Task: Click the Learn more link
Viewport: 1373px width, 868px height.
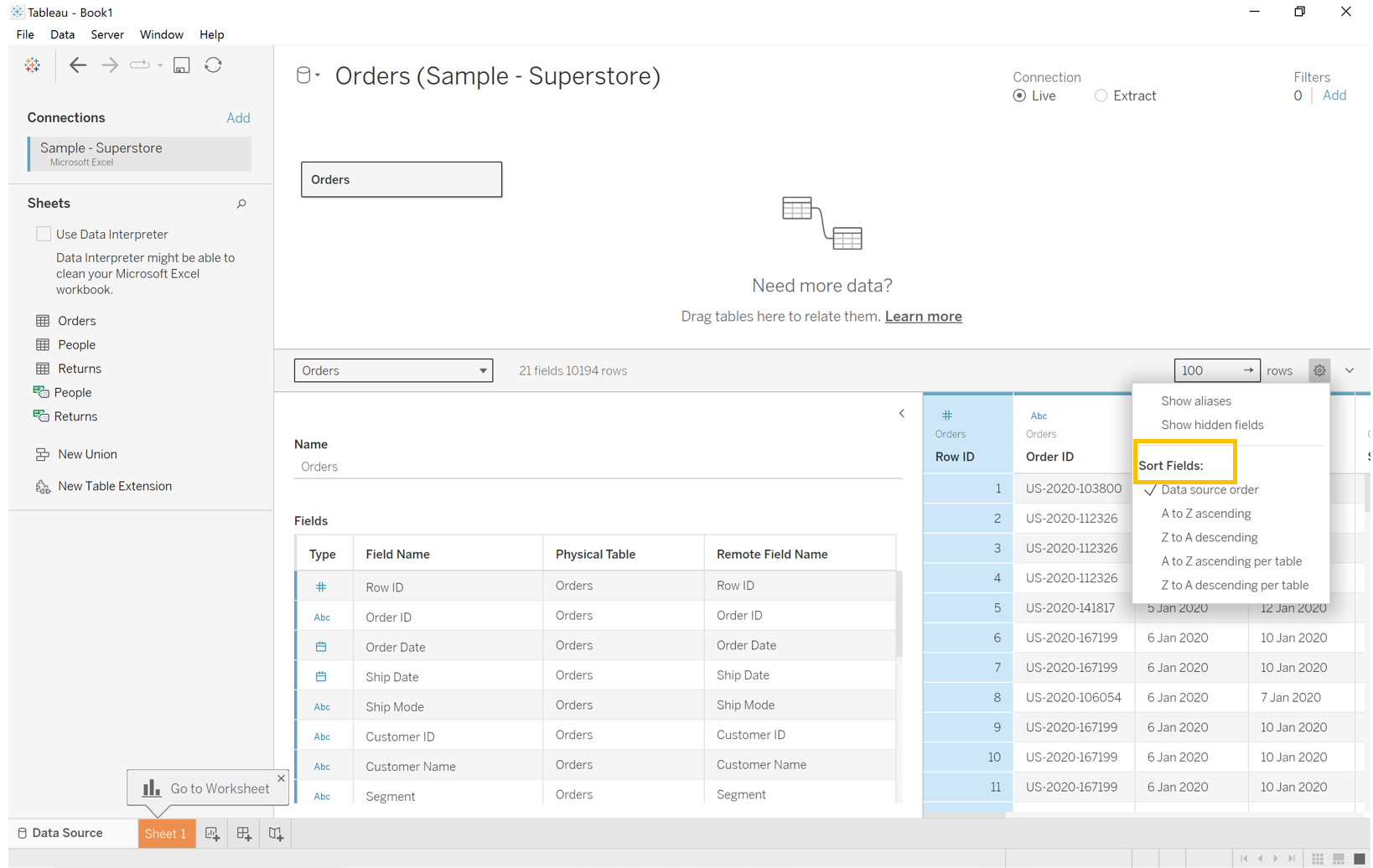Action: point(923,316)
